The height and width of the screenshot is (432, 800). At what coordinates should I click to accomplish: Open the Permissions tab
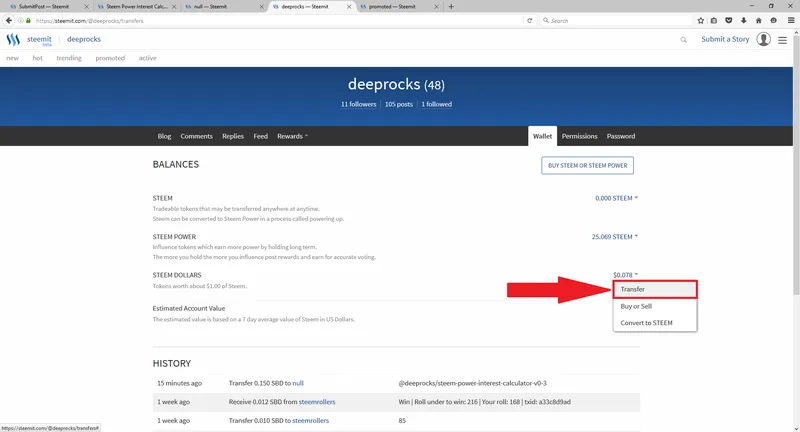(x=579, y=136)
